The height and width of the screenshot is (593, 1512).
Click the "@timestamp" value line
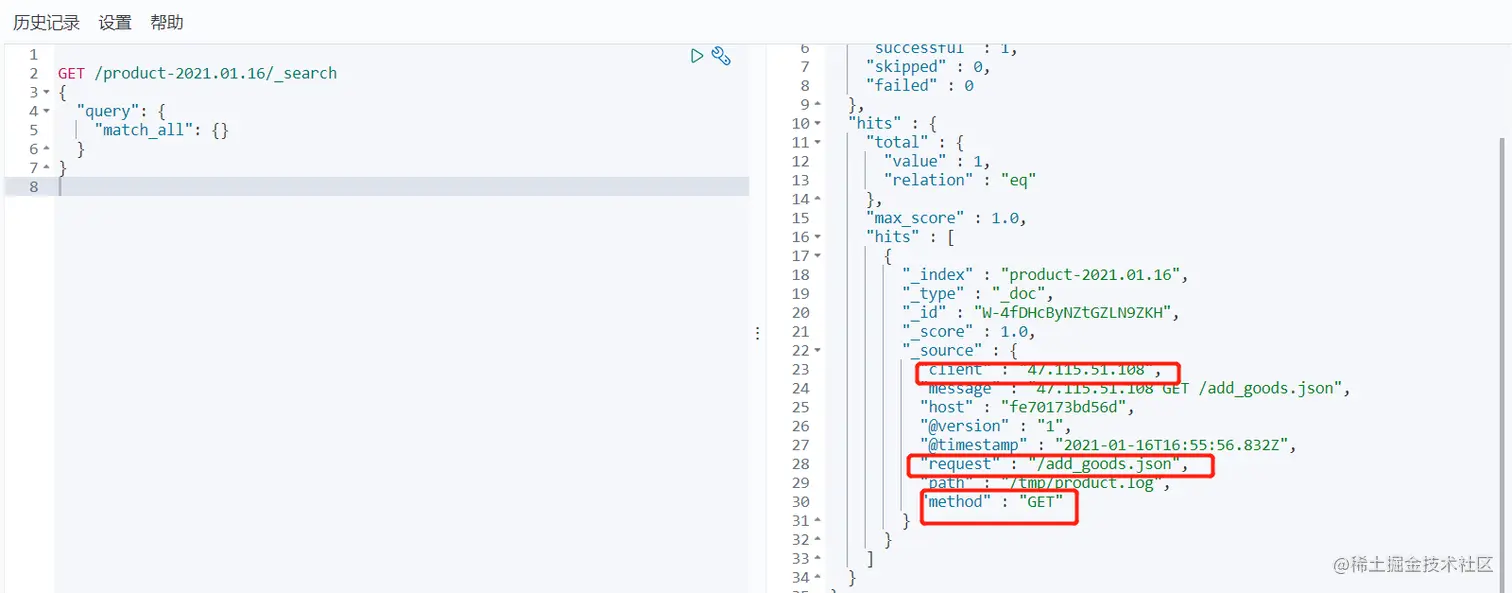coord(1108,446)
